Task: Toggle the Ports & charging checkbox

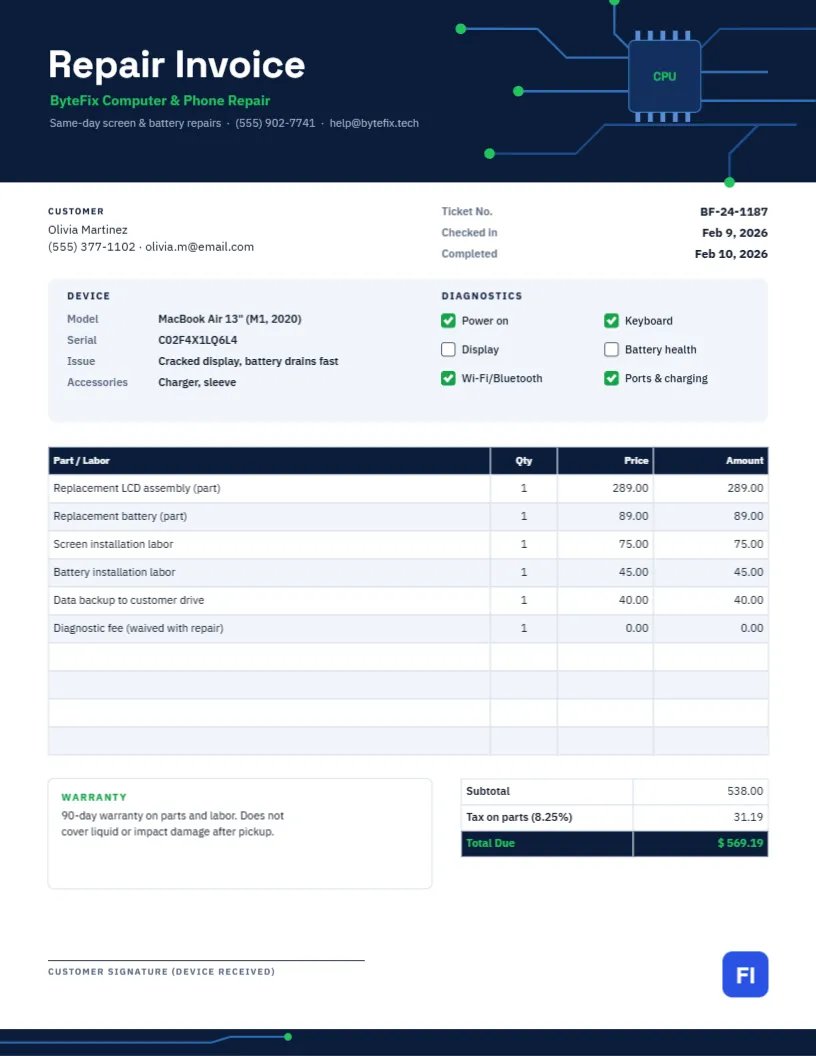Action: coord(611,378)
